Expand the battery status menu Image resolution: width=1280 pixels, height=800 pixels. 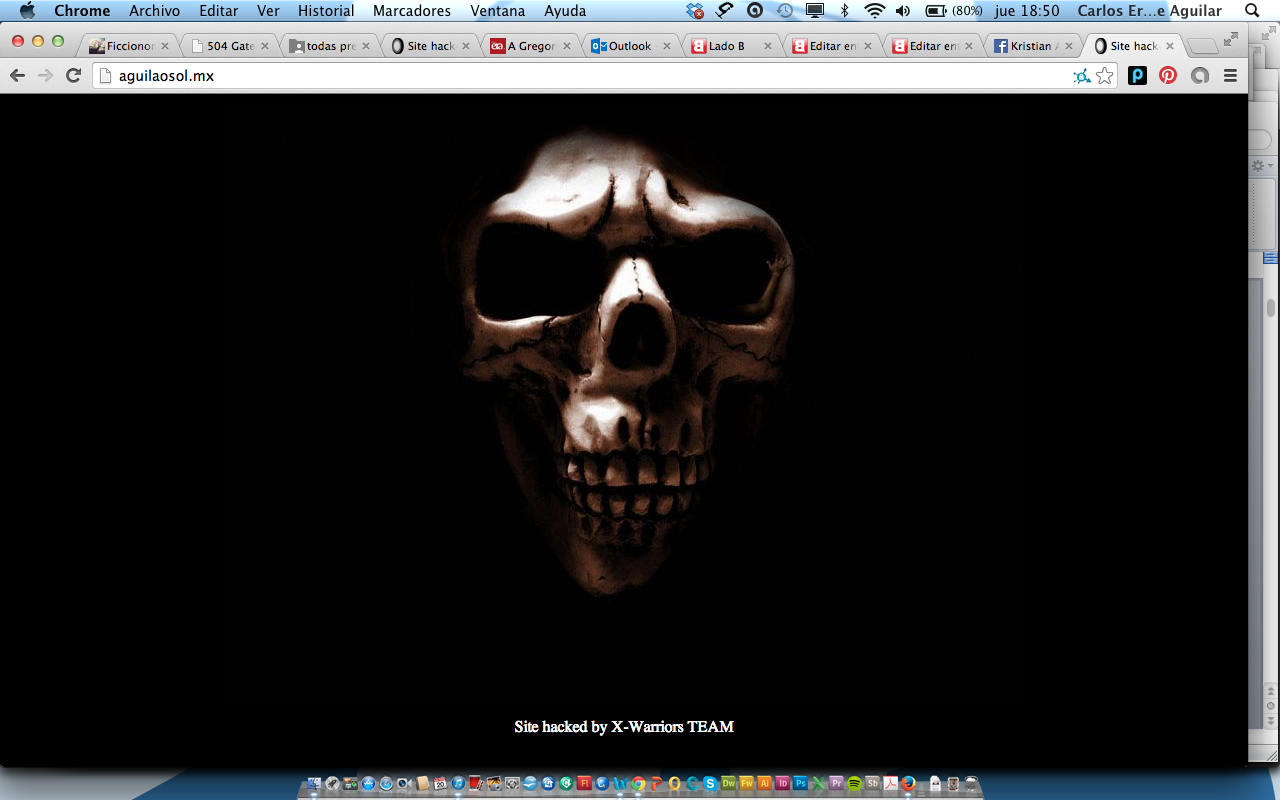pyautogui.click(x=936, y=11)
